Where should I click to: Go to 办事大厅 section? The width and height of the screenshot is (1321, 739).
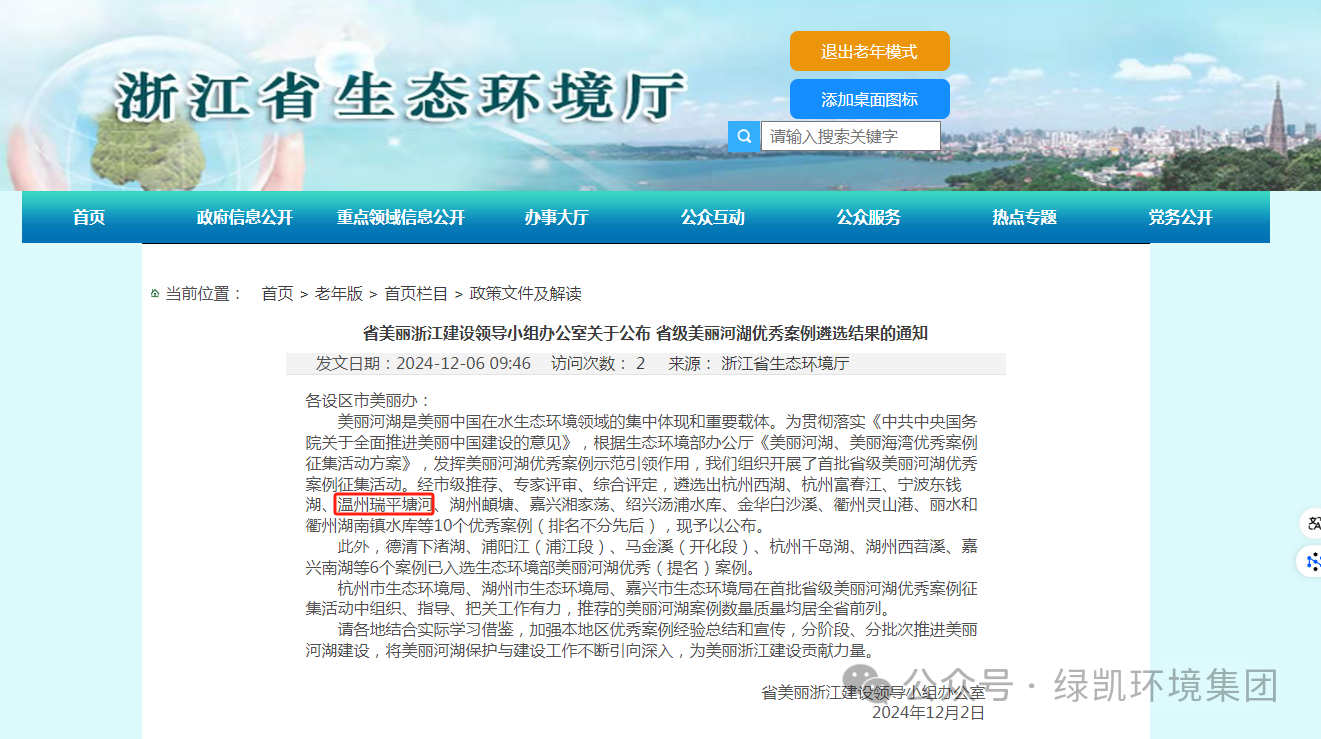click(557, 217)
